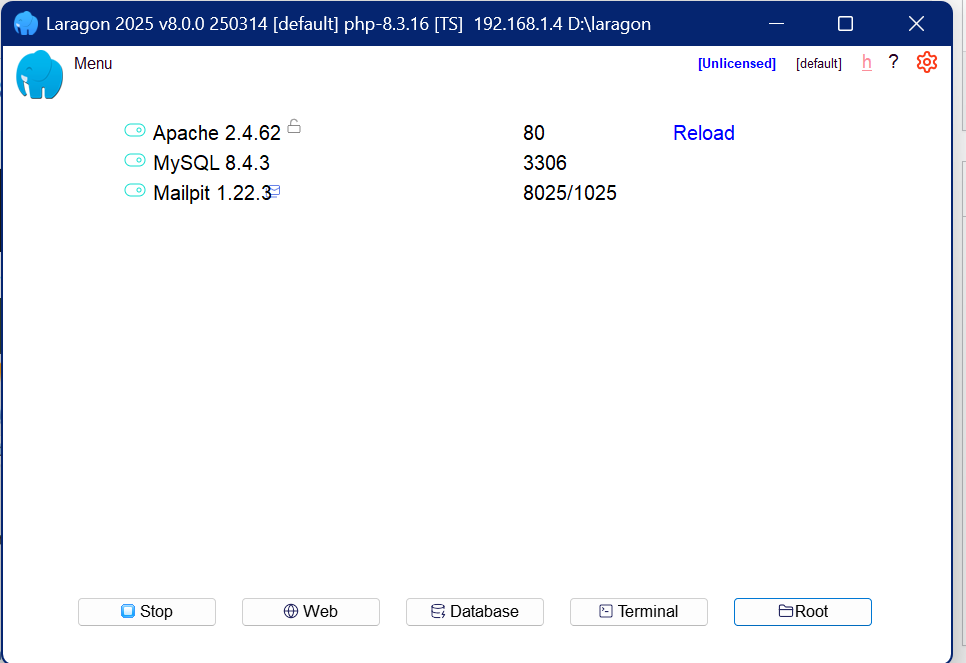Click the Stop button
Viewport: 966px width, 663px height.
[x=147, y=611]
